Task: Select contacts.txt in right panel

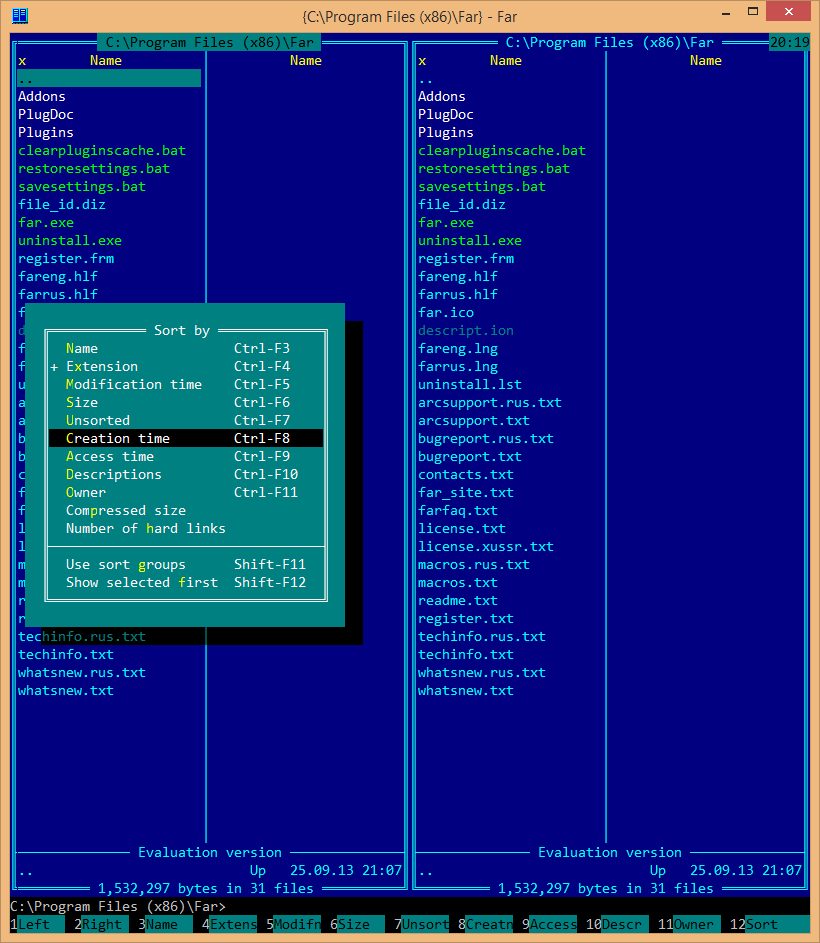Action: [x=466, y=475]
